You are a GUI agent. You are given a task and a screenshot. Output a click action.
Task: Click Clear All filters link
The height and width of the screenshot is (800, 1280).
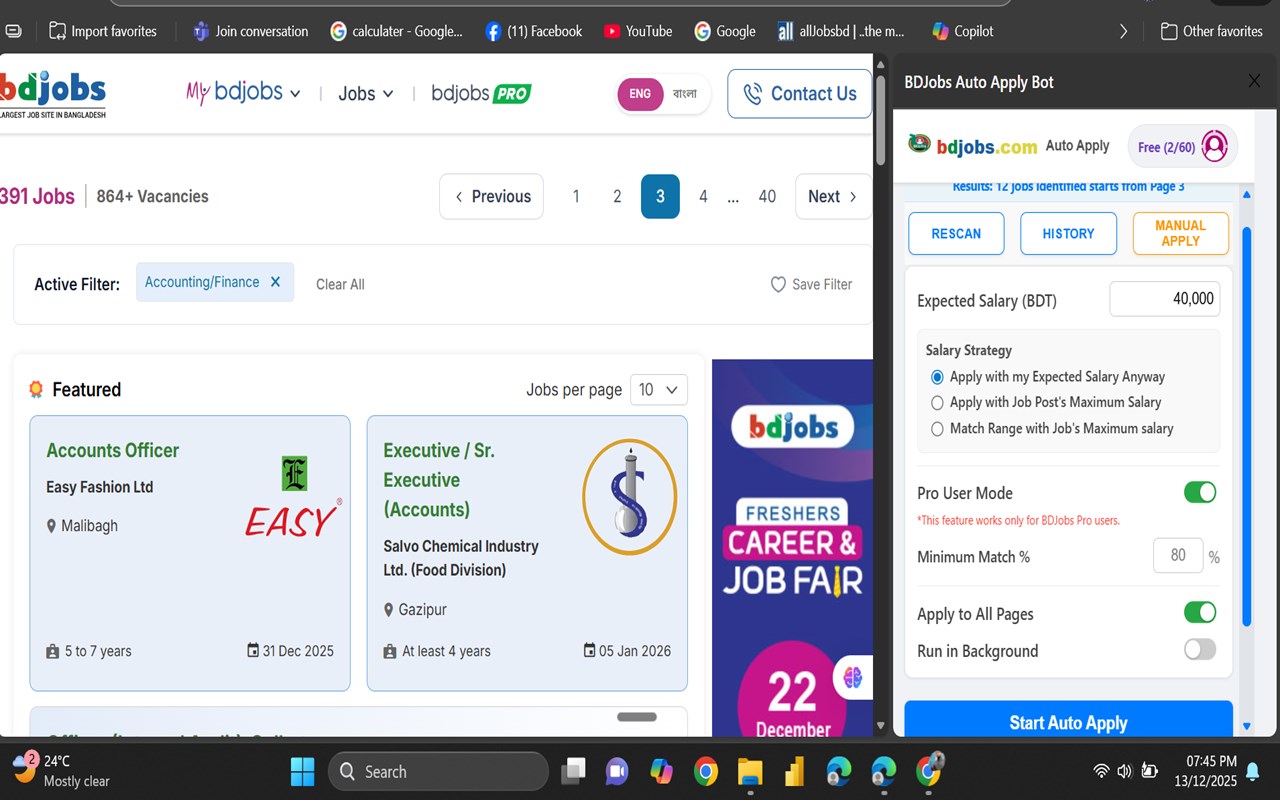tap(340, 284)
